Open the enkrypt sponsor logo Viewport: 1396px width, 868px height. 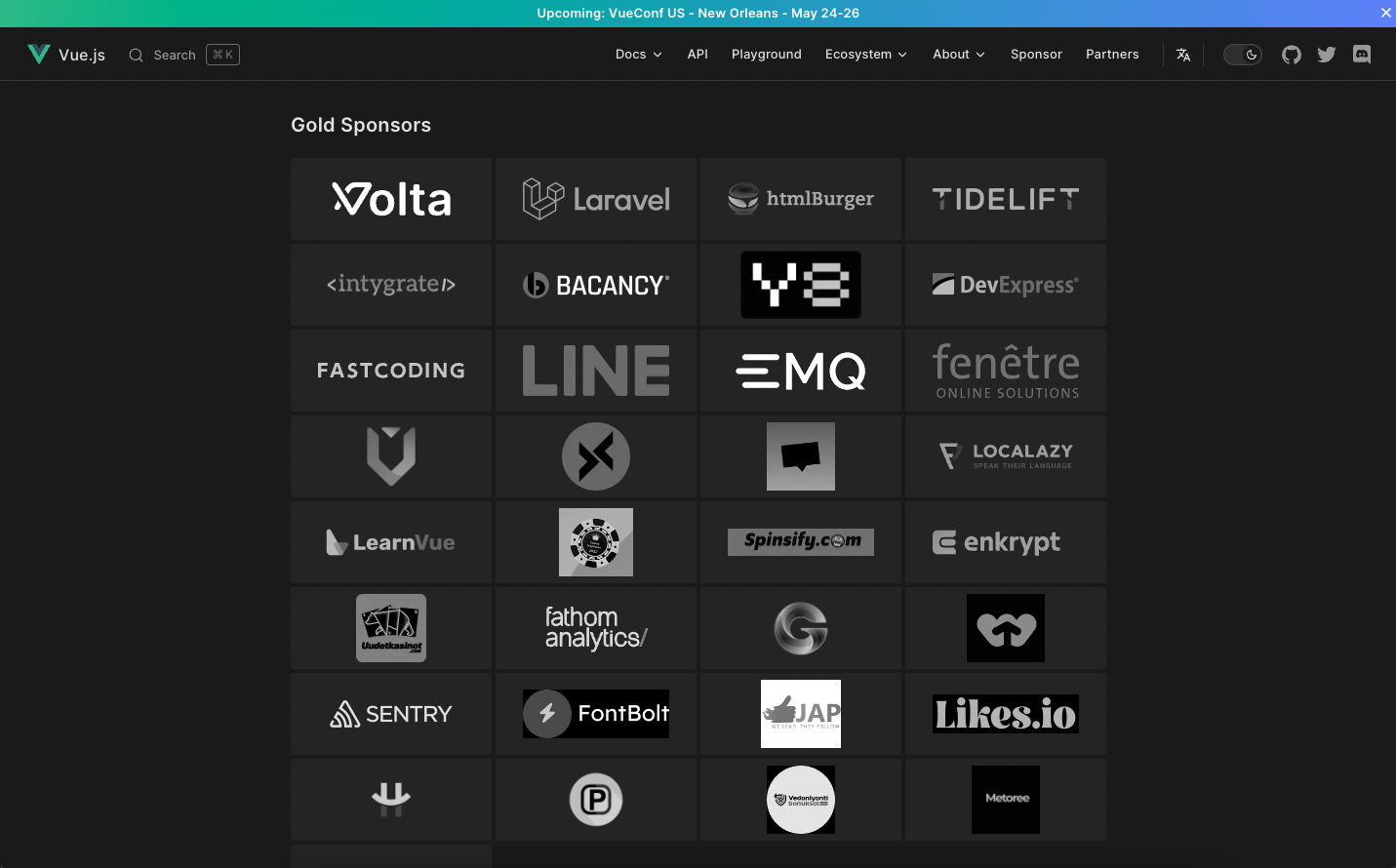[1006, 542]
